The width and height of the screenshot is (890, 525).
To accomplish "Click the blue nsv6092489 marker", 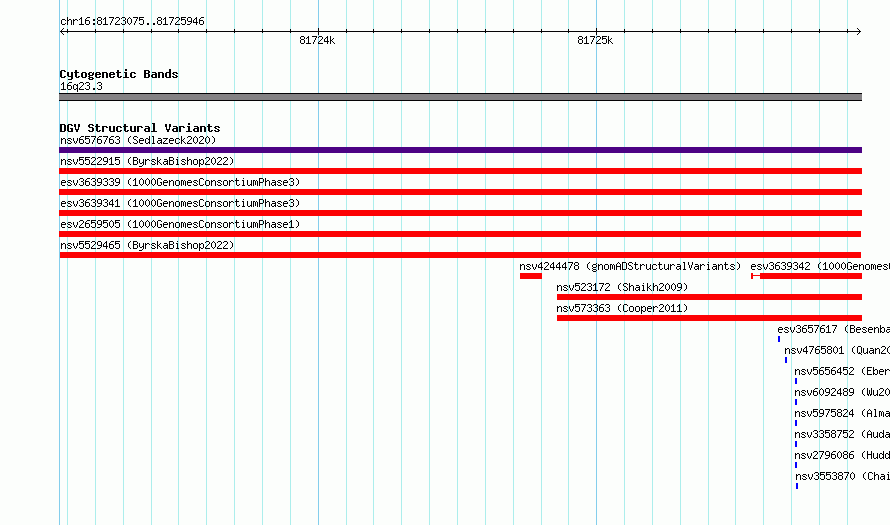I will [x=796, y=402].
